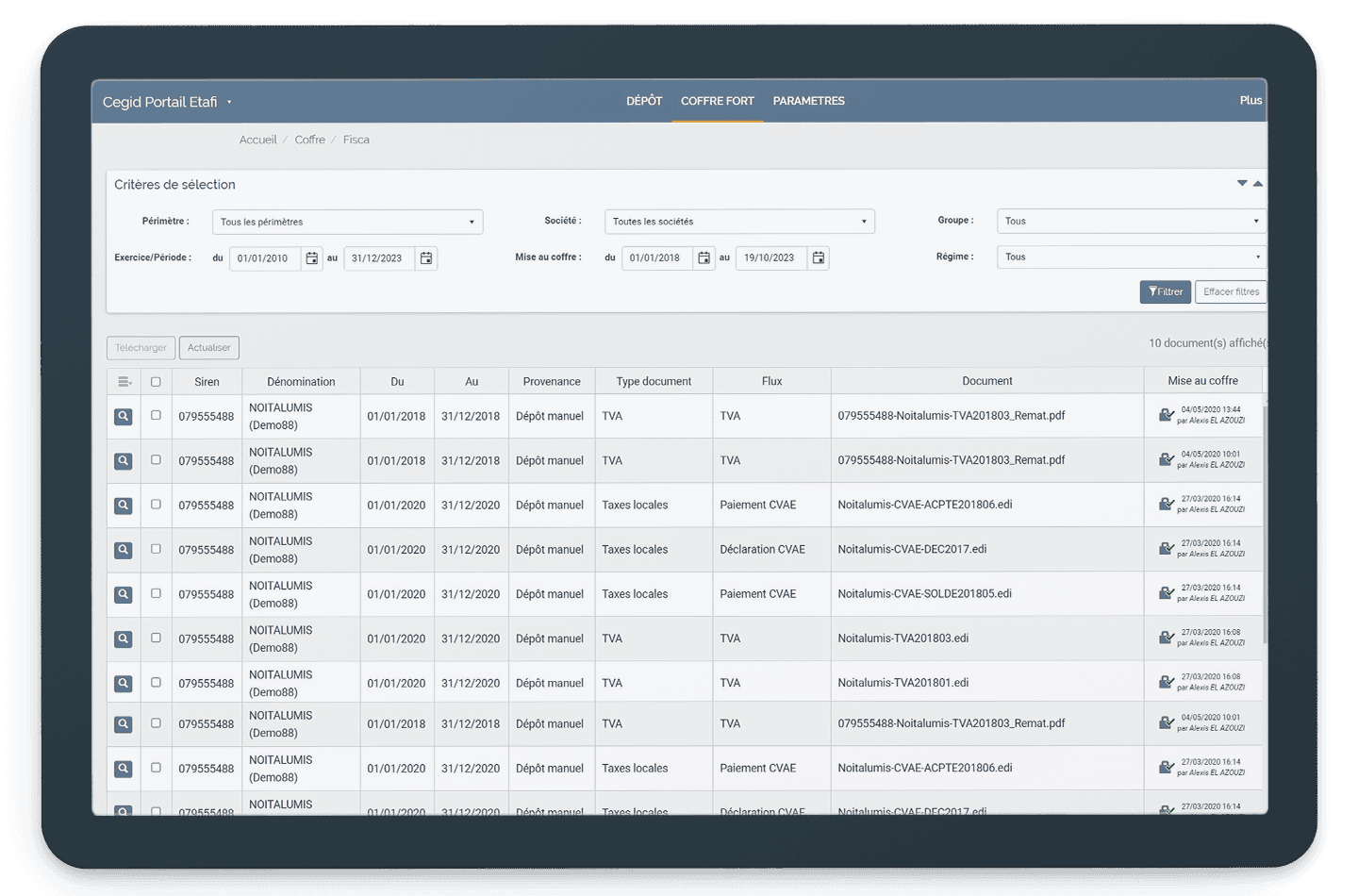Open the PARAMETRES tab
The height and width of the screenshot is (896, 1358).
808,101
